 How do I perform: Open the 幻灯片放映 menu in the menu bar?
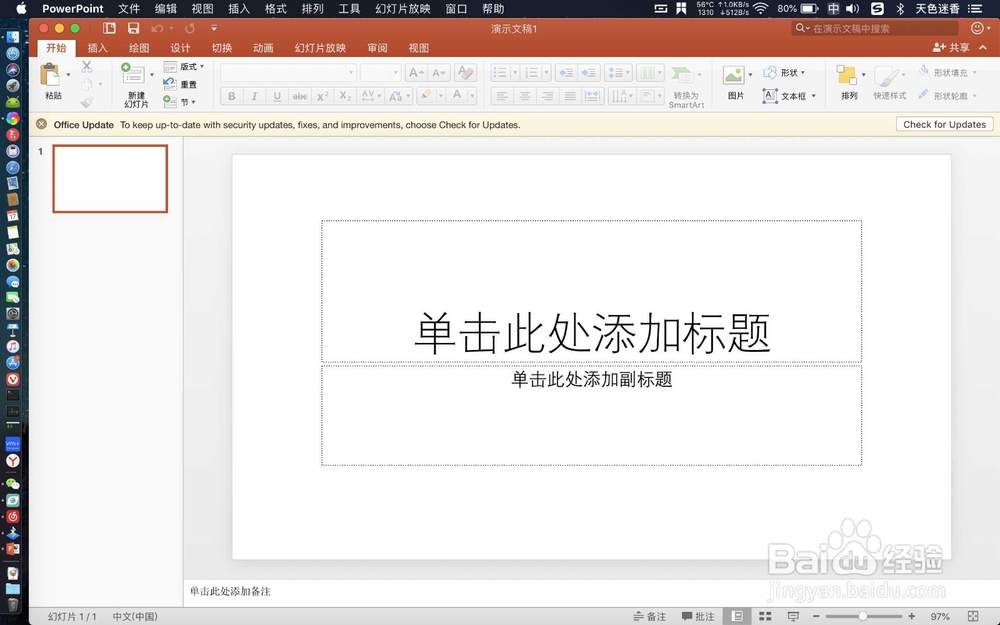click(402, 8)
